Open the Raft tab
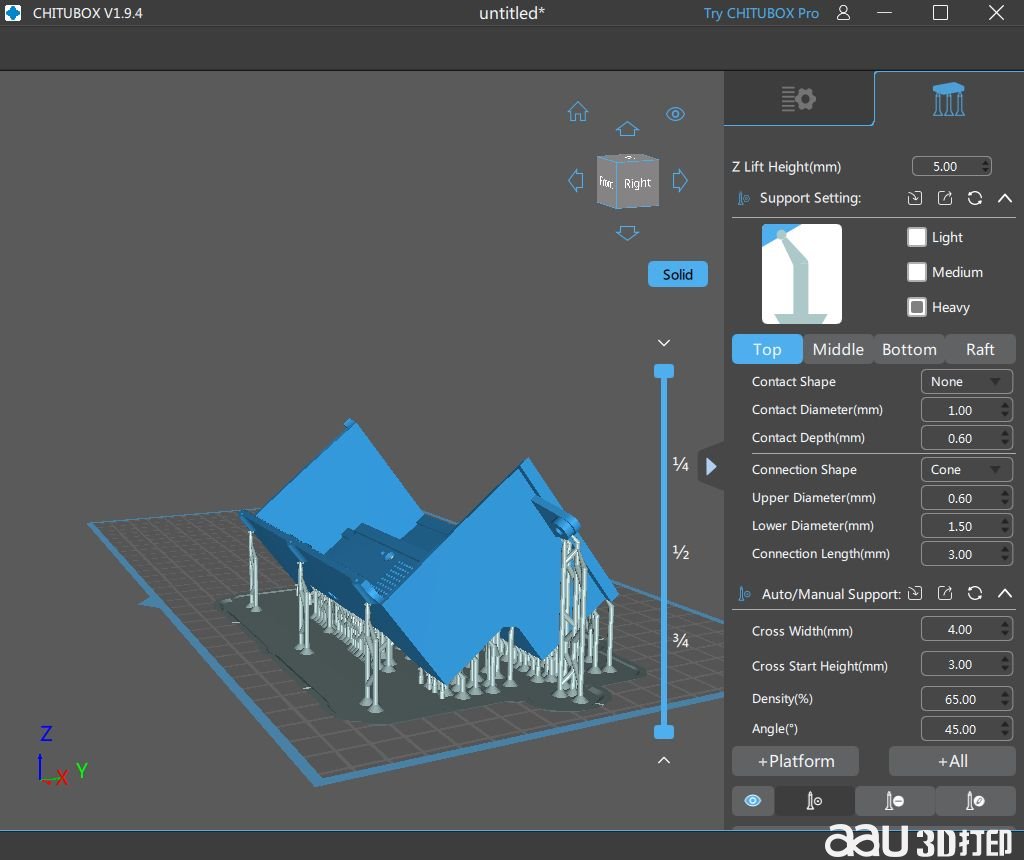Screen dimensions: 1024x860 coord(980,349)
